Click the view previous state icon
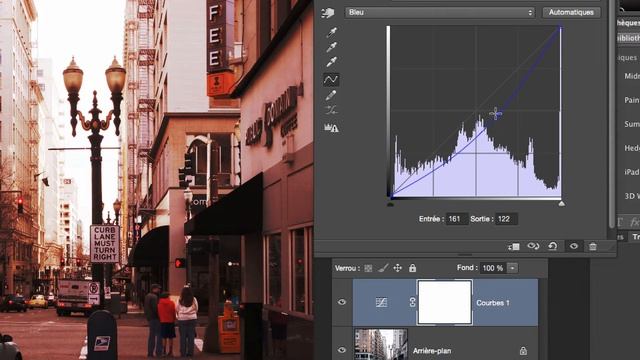 point(533,246)
